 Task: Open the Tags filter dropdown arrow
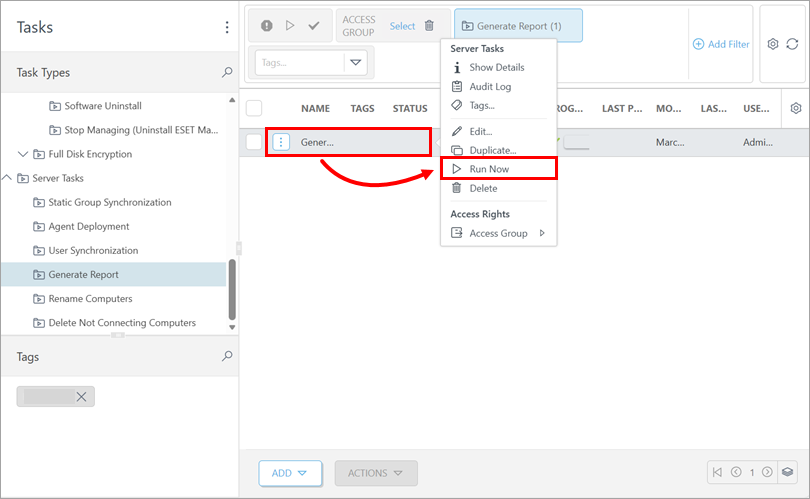[355, 62]
